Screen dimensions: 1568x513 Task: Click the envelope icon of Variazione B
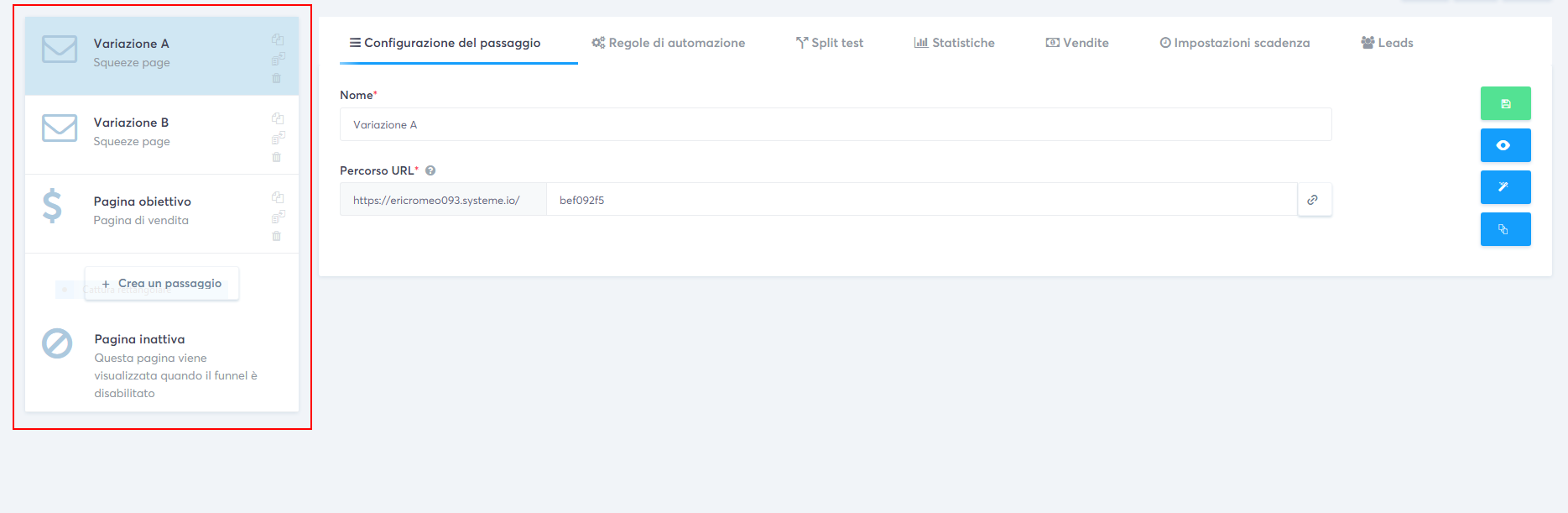(x=60, y=128)
